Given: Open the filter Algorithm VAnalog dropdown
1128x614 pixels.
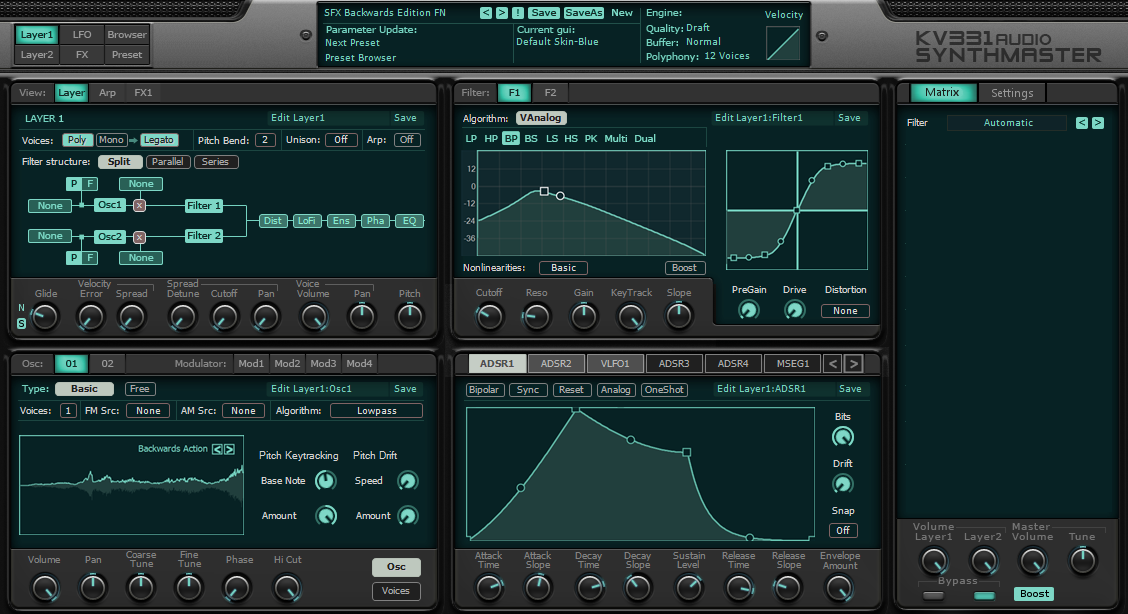Looking at the screenshot, I should [540, 118].
